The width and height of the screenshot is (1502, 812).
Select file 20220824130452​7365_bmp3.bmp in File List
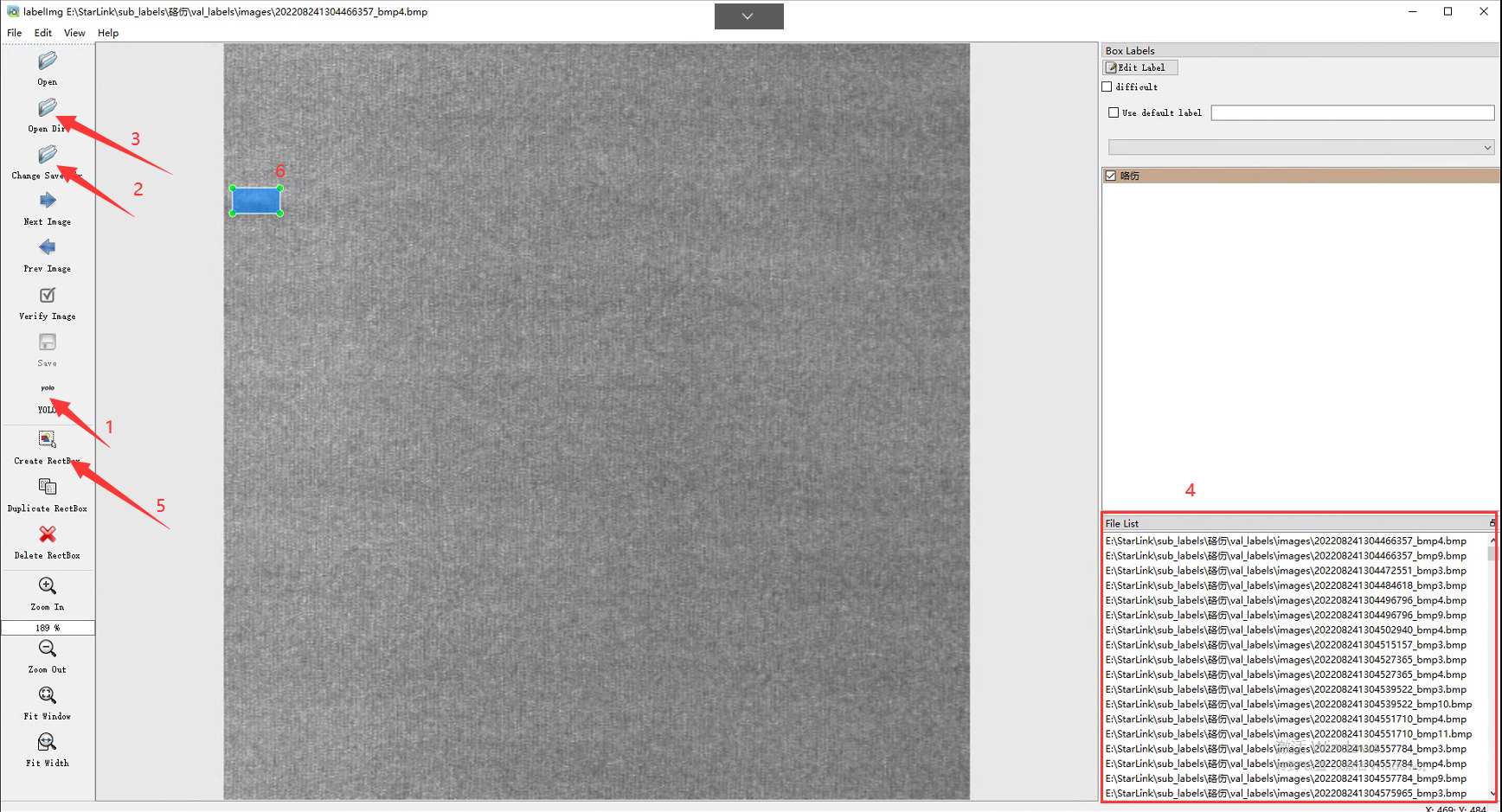point(1286,660)
